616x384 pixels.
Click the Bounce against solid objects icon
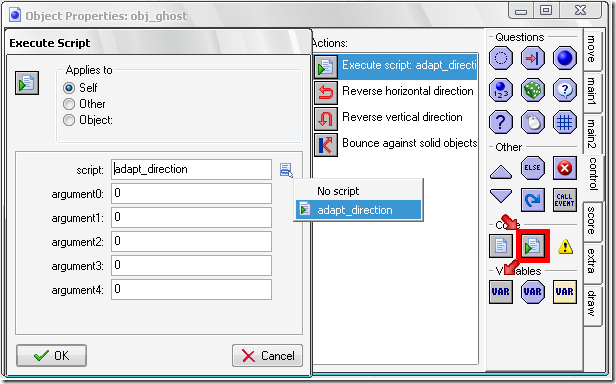point(326,145)
